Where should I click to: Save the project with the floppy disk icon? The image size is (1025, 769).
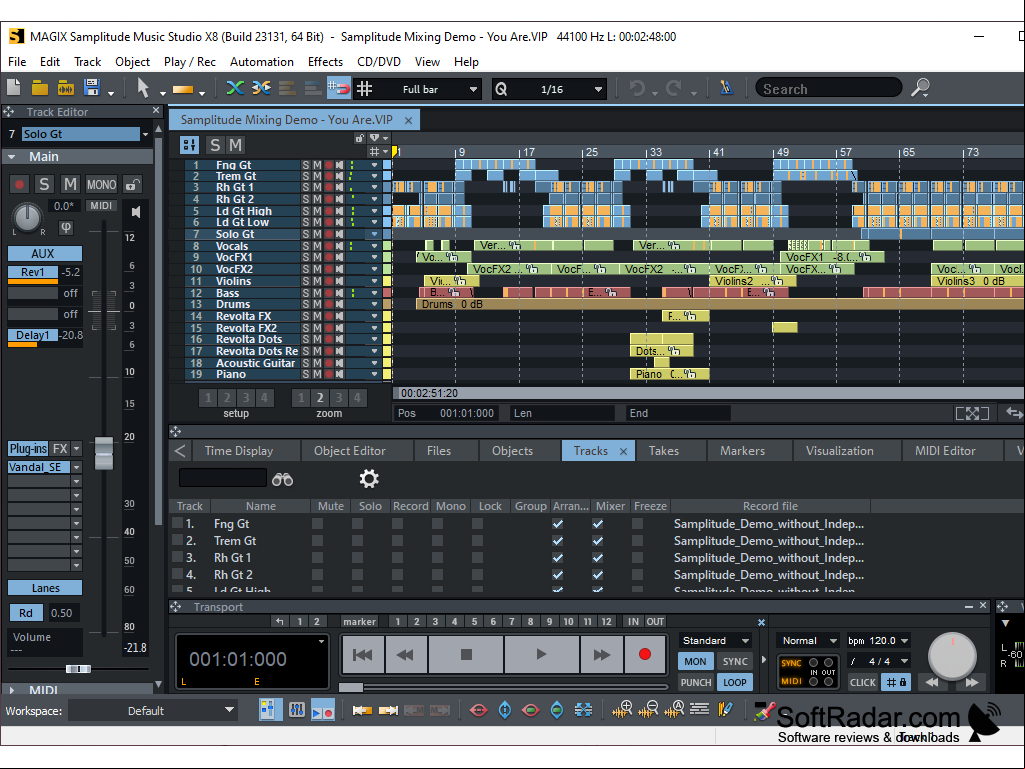(x=92, y=88)
